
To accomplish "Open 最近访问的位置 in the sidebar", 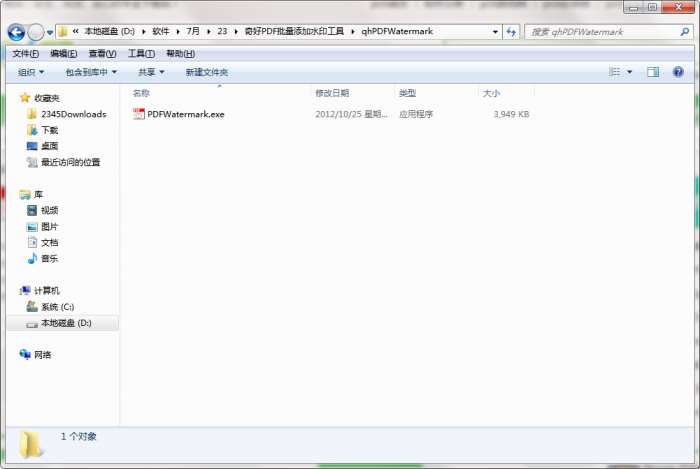I will [71, 162].
